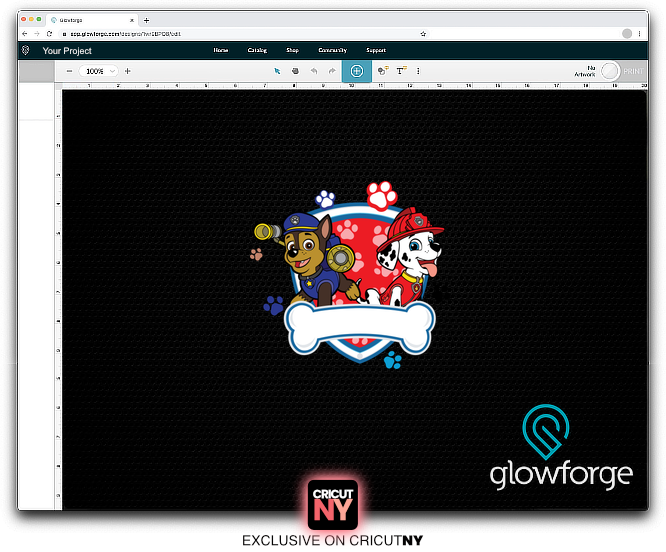Open the Shop menu
The width and height of the screenshot is (666, 552).
pyautogui.click(x=292, y=50)
